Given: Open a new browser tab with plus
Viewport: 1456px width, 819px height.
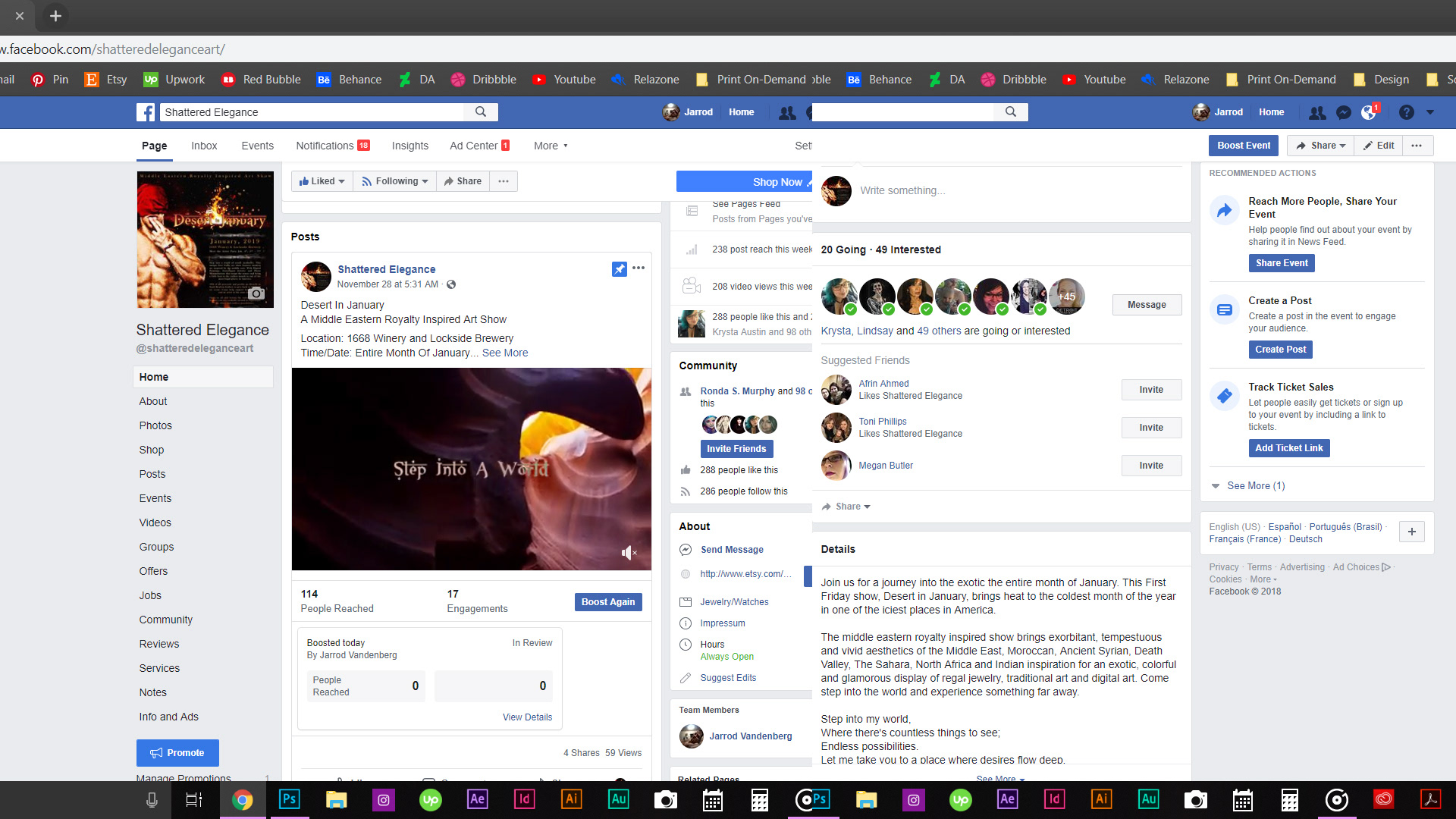Looking at the screenshot, I should [55, 16].
